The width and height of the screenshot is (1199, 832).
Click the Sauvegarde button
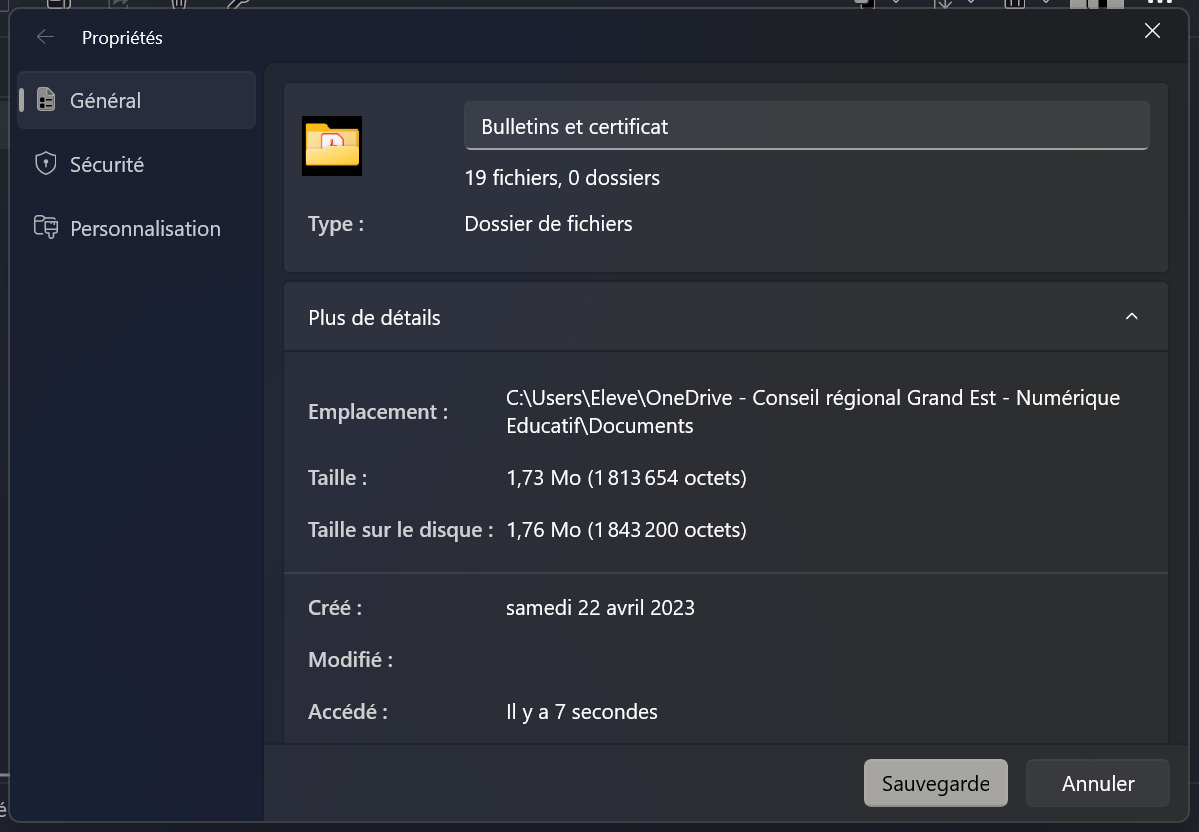point(935,783)
